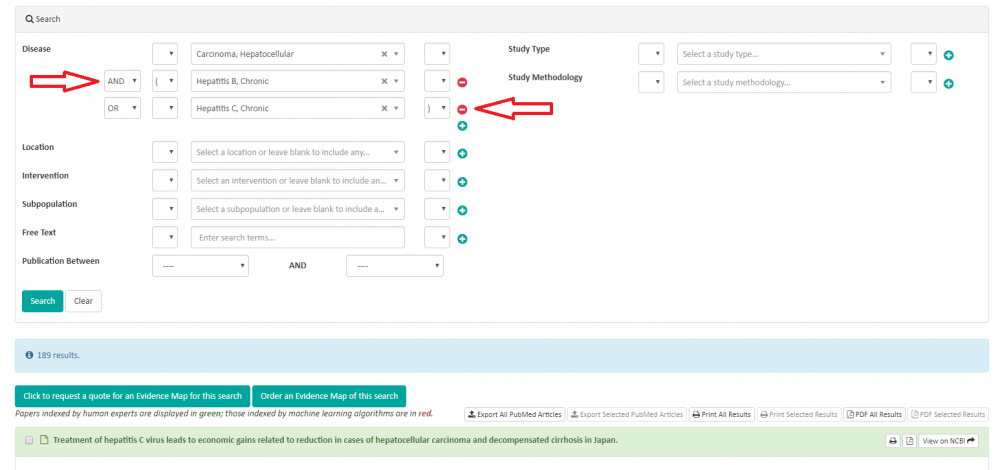Add another Free Text row with plus icon
This screenshot has width=1000, height=470.
click(x=462, y=239)
